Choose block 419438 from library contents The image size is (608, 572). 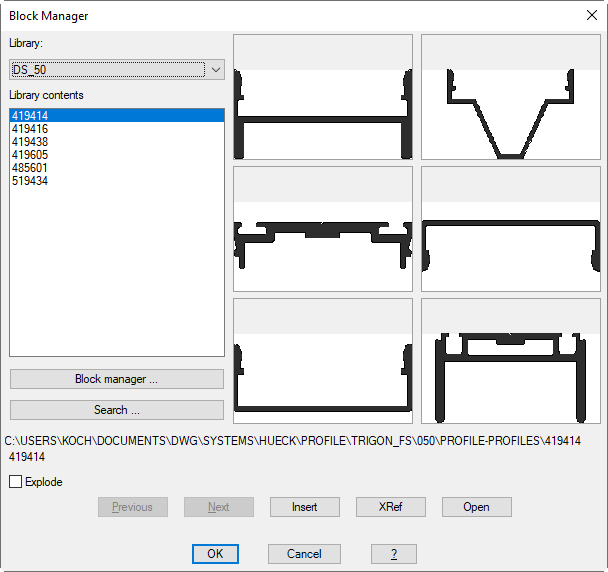tap(30, 142)
